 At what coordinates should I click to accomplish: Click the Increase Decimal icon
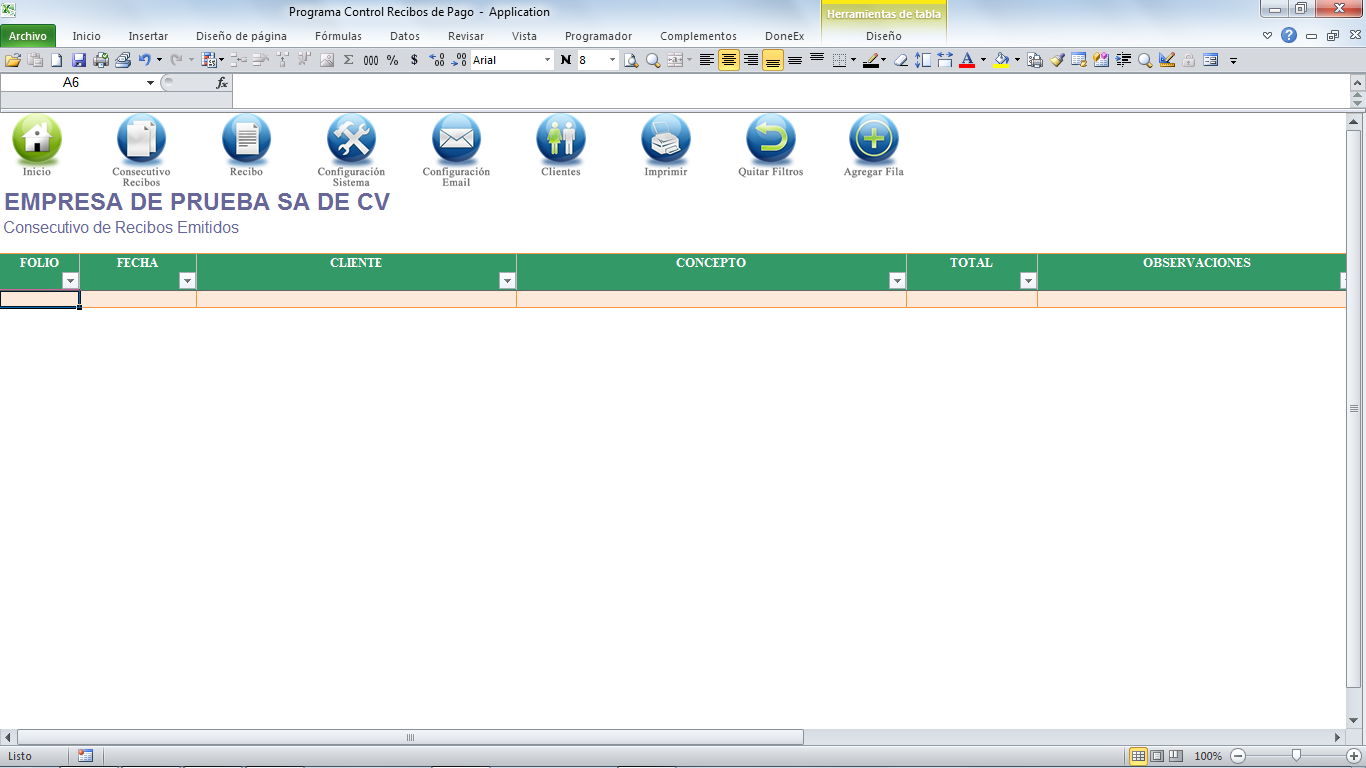click(x=437, y=60)
